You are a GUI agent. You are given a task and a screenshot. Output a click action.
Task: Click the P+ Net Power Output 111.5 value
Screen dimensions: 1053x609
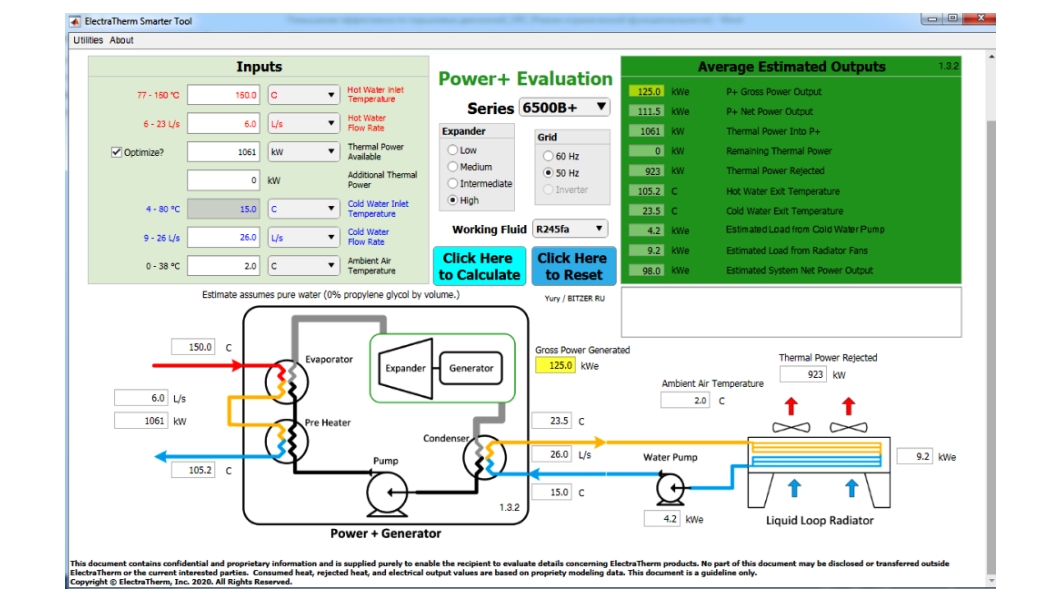[647, 111]
